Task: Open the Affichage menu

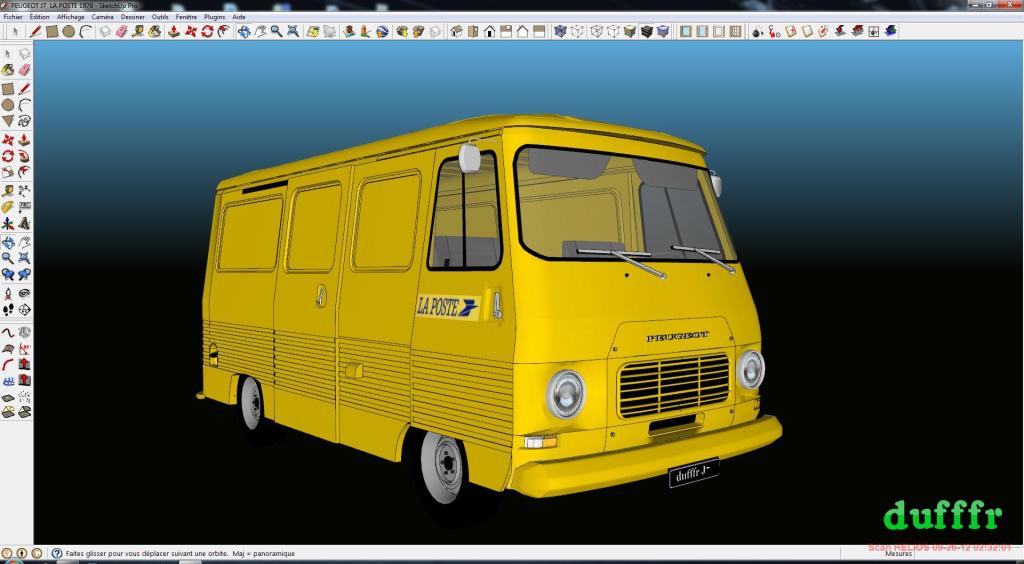Action: point(71,16)
